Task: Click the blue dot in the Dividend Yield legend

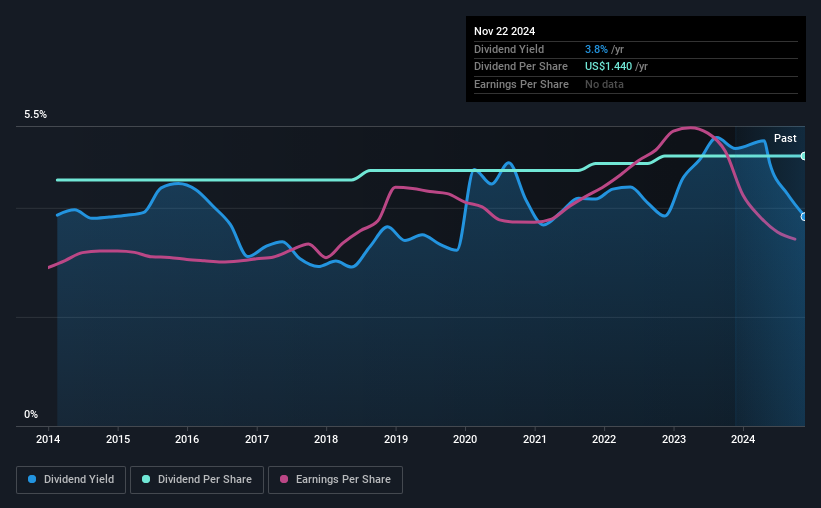Action: pos(33,480)
